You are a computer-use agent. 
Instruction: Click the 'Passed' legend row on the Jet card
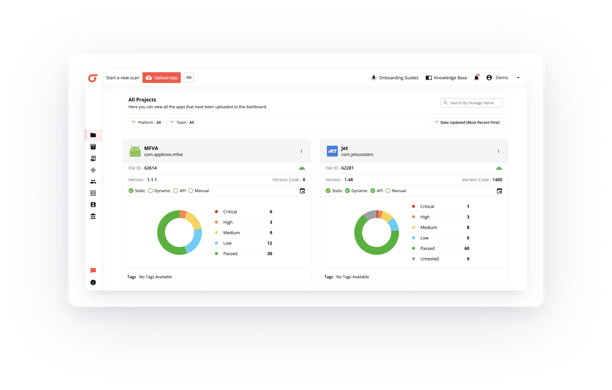(441, 248)
